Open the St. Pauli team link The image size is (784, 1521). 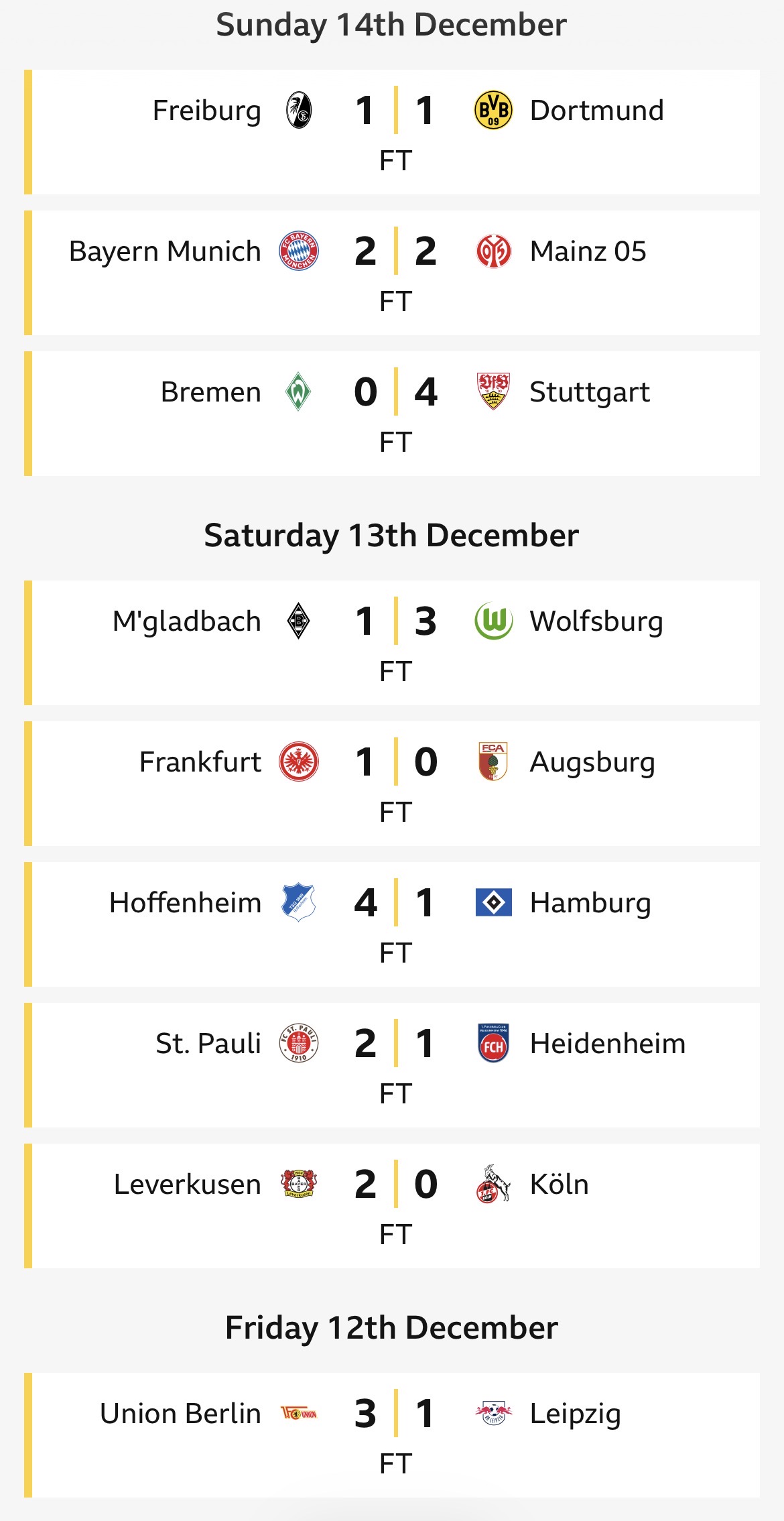208,1044
